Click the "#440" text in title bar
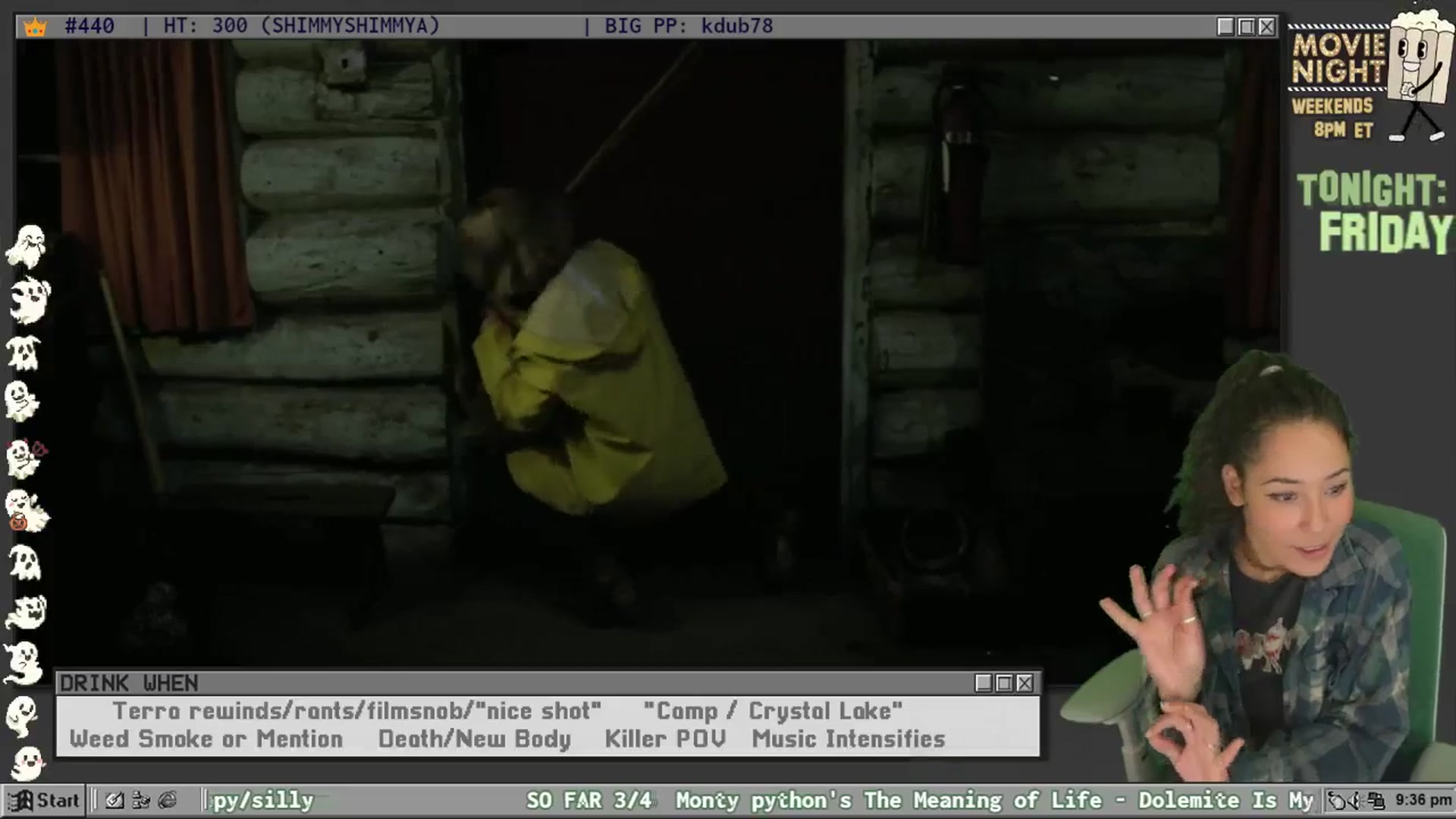This screenshot has height=819, width=1456. [89, 26]
